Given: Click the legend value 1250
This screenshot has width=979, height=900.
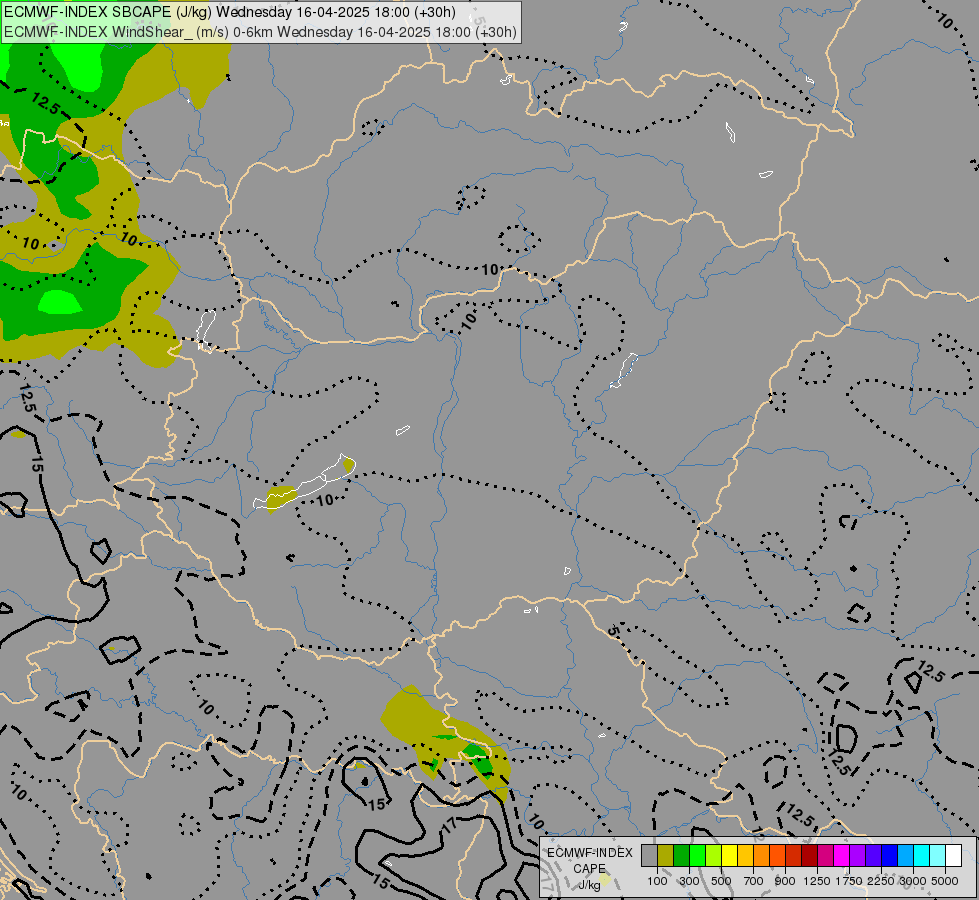Looking at the screenshot, I should click(x=817, y=881).
